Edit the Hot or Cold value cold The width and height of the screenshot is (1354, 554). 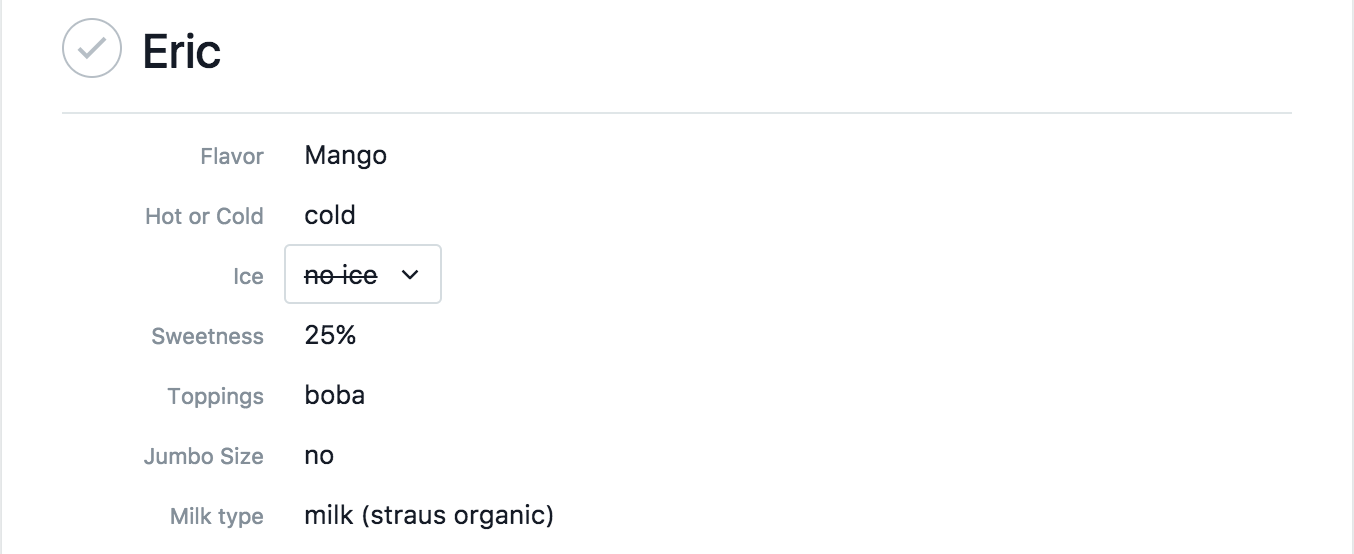[330, 215]
